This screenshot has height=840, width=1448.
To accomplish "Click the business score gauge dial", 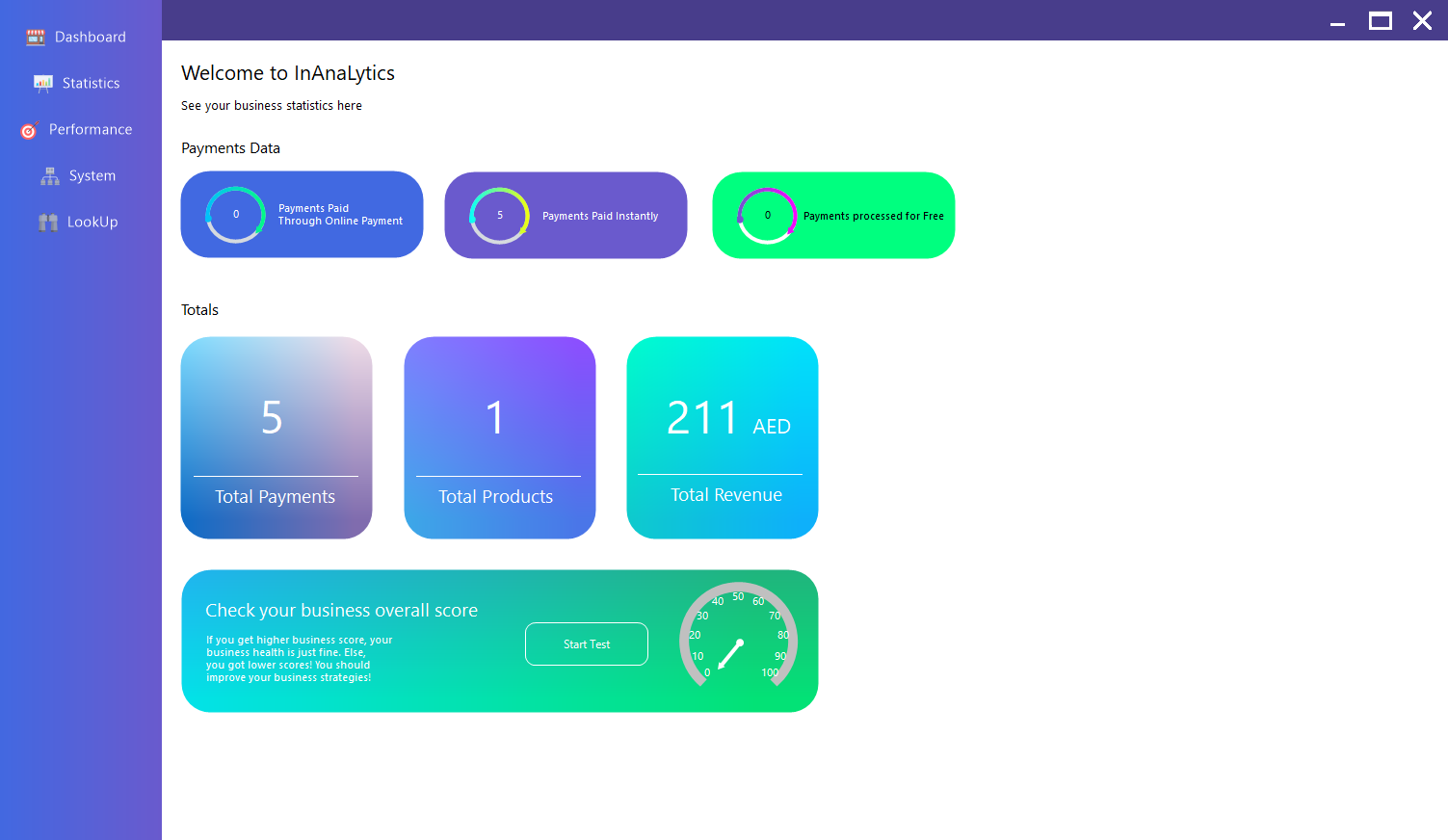I will [738, 637].
